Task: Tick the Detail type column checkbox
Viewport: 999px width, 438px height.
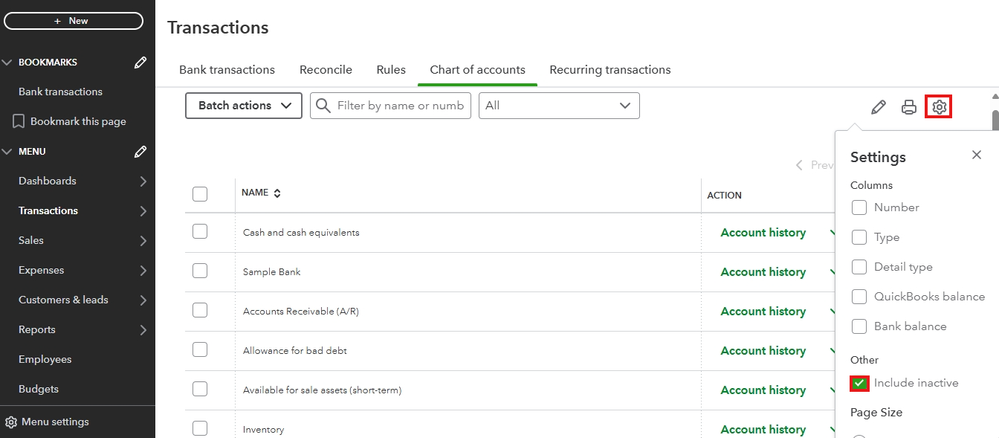Action: [x=859, y=267]
